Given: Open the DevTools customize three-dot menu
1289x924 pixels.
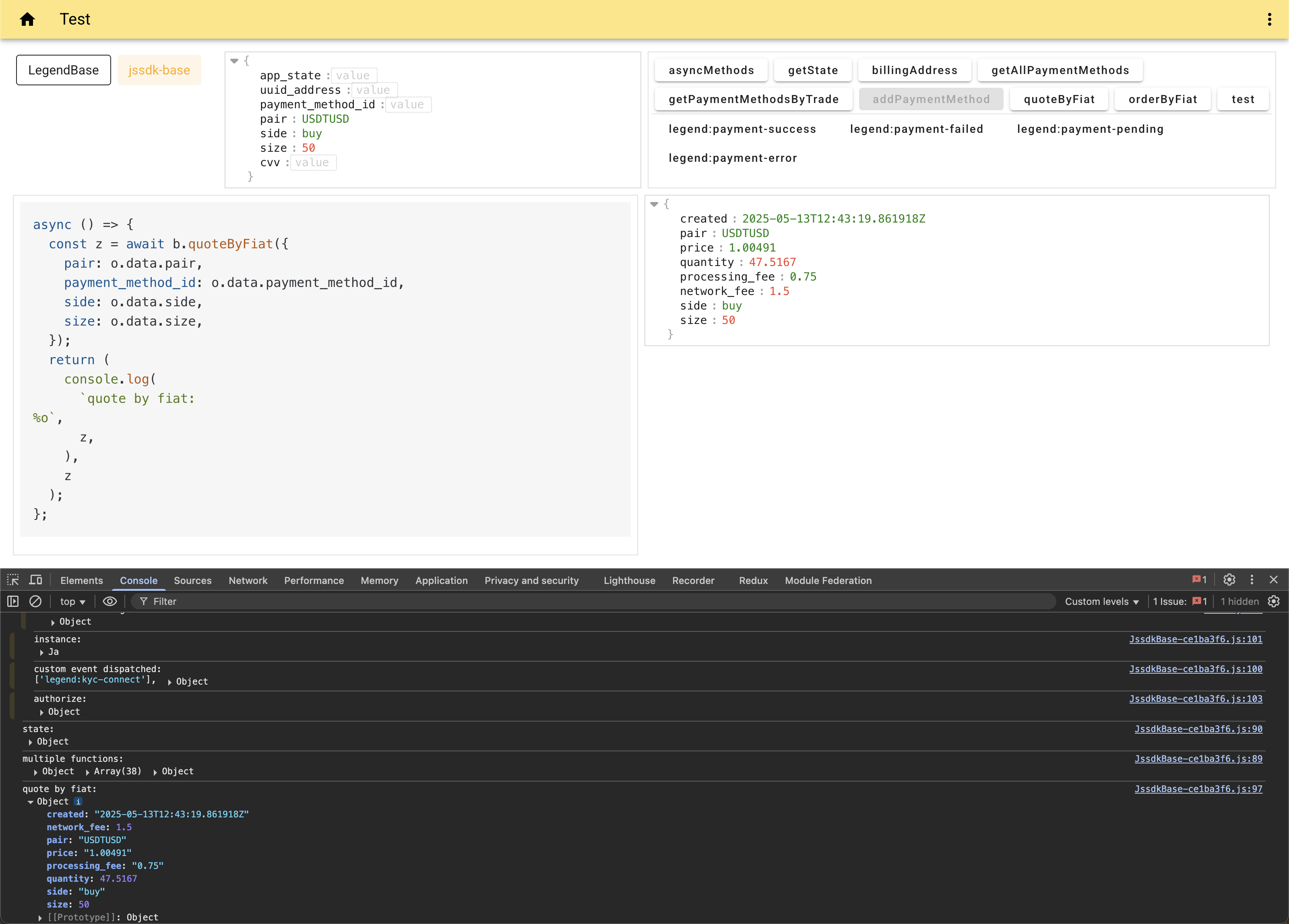Looking at the screenshot, I should (x=1252, y=580).
